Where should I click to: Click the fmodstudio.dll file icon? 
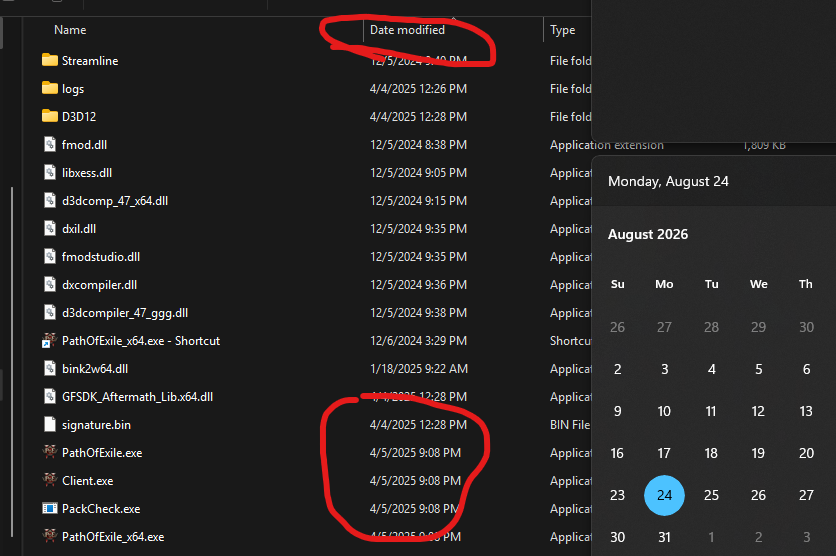(50, 256)
